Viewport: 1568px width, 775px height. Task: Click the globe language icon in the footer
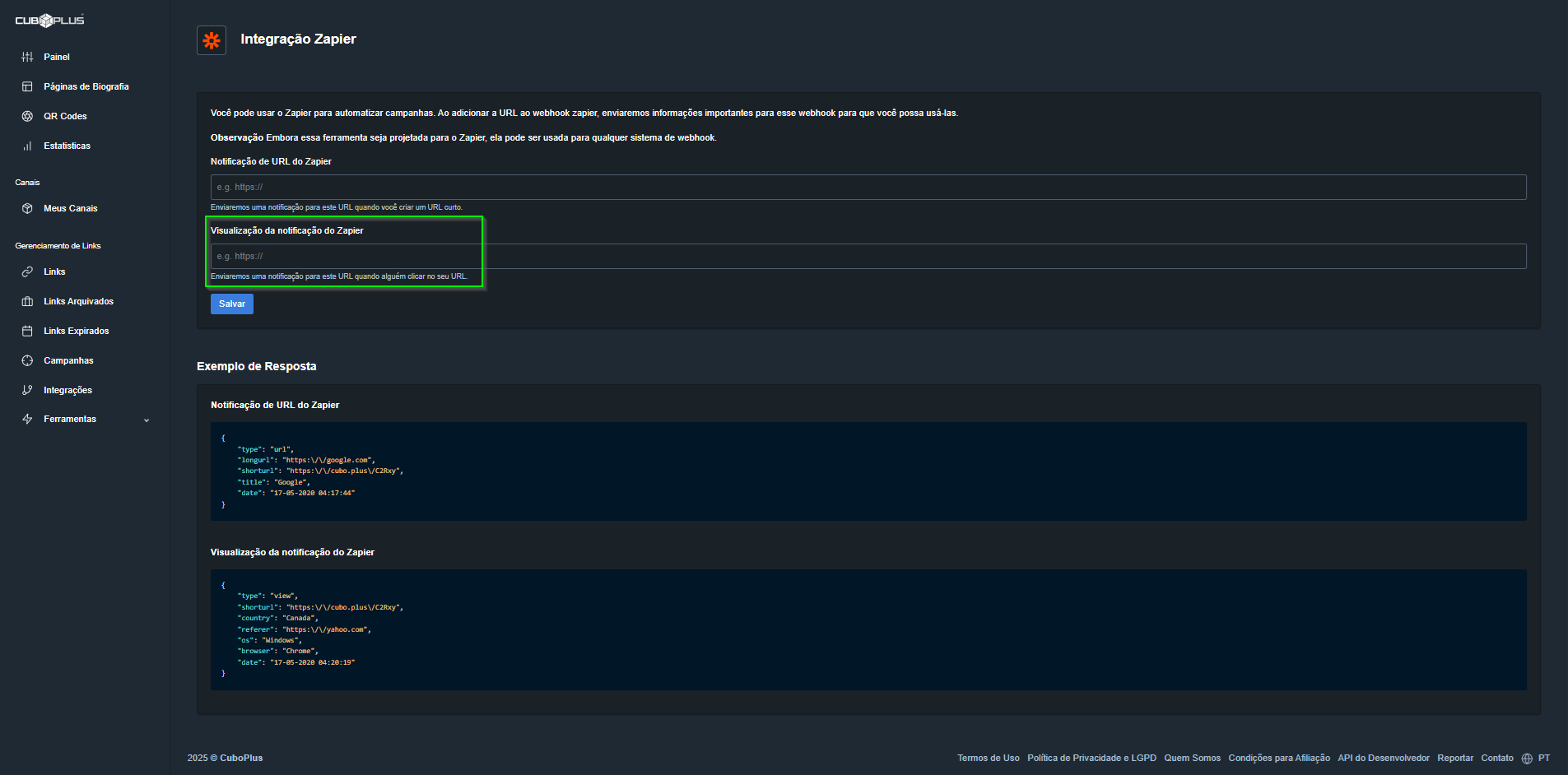tap(1527, 759)
